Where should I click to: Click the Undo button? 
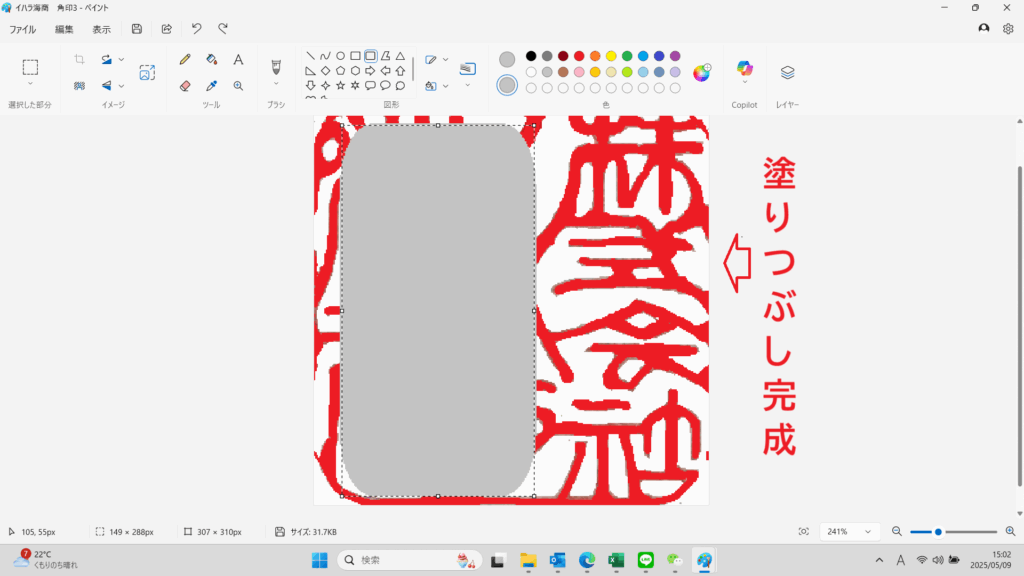click(196, 29)
